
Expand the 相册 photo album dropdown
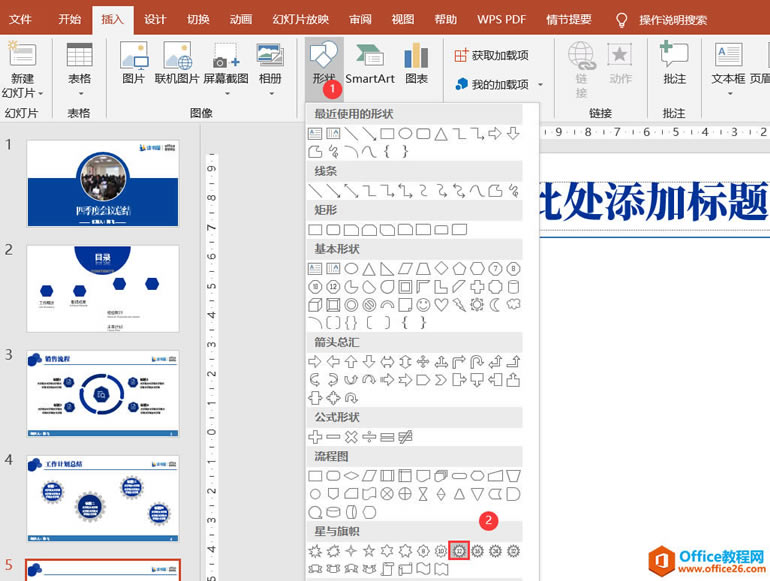(x=270, y=94)
